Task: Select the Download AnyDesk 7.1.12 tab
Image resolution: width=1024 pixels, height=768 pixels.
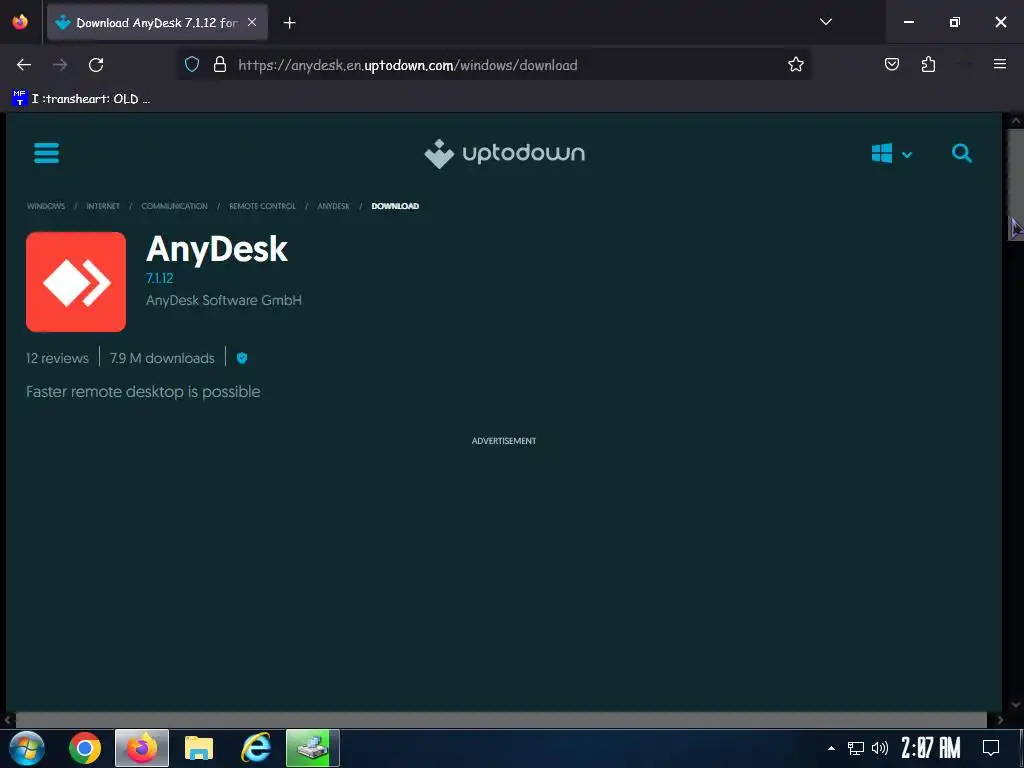Action: point(157,23)
